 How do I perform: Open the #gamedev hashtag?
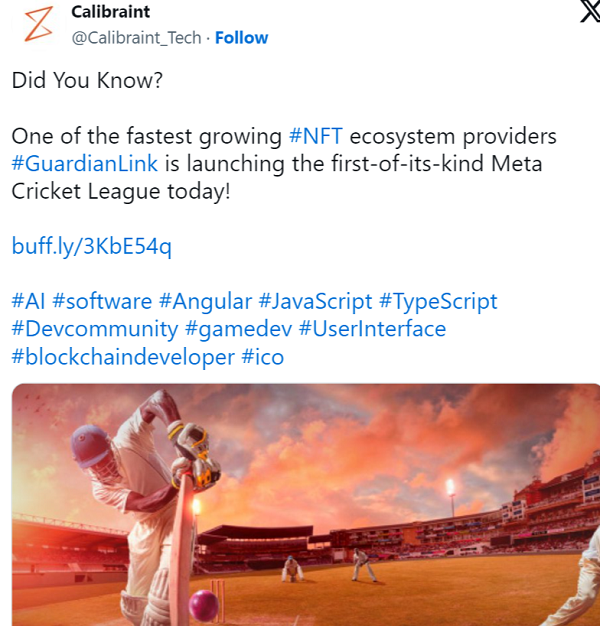(238, 329)
